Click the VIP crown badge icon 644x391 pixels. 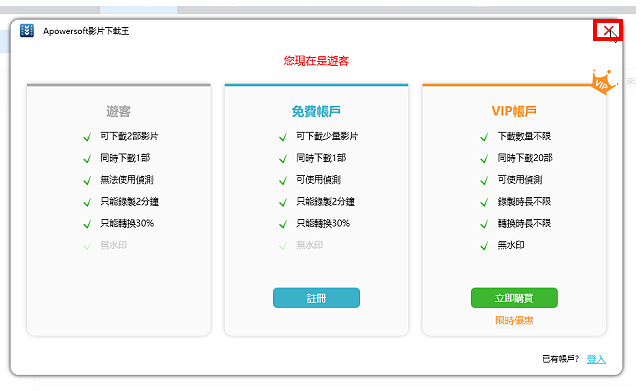coord(604,82)
